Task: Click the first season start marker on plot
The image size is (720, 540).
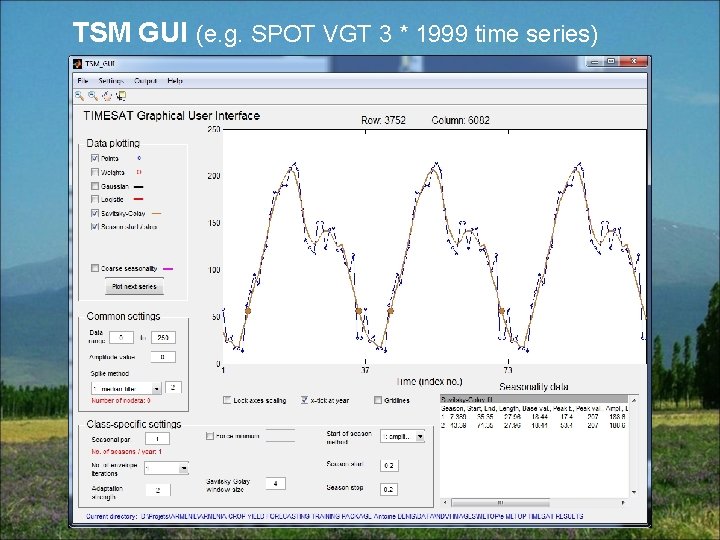Action: 248,311
